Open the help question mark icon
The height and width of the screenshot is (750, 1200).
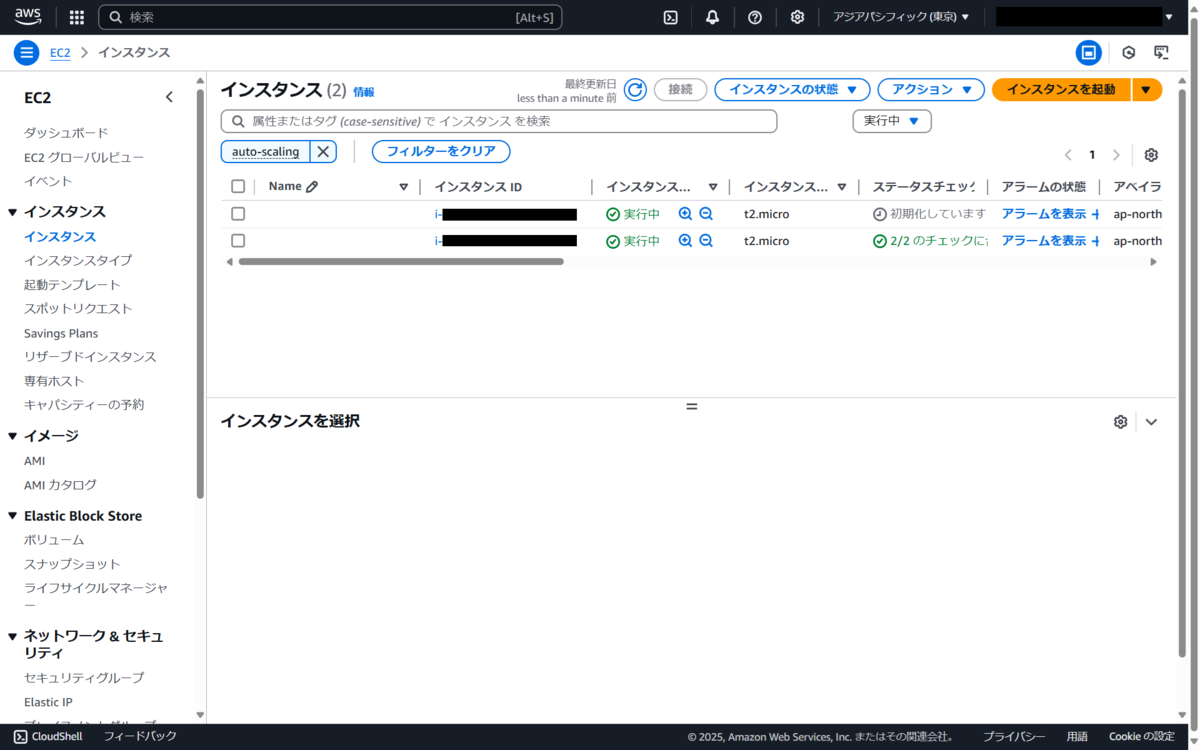click(x=755, y=17)
